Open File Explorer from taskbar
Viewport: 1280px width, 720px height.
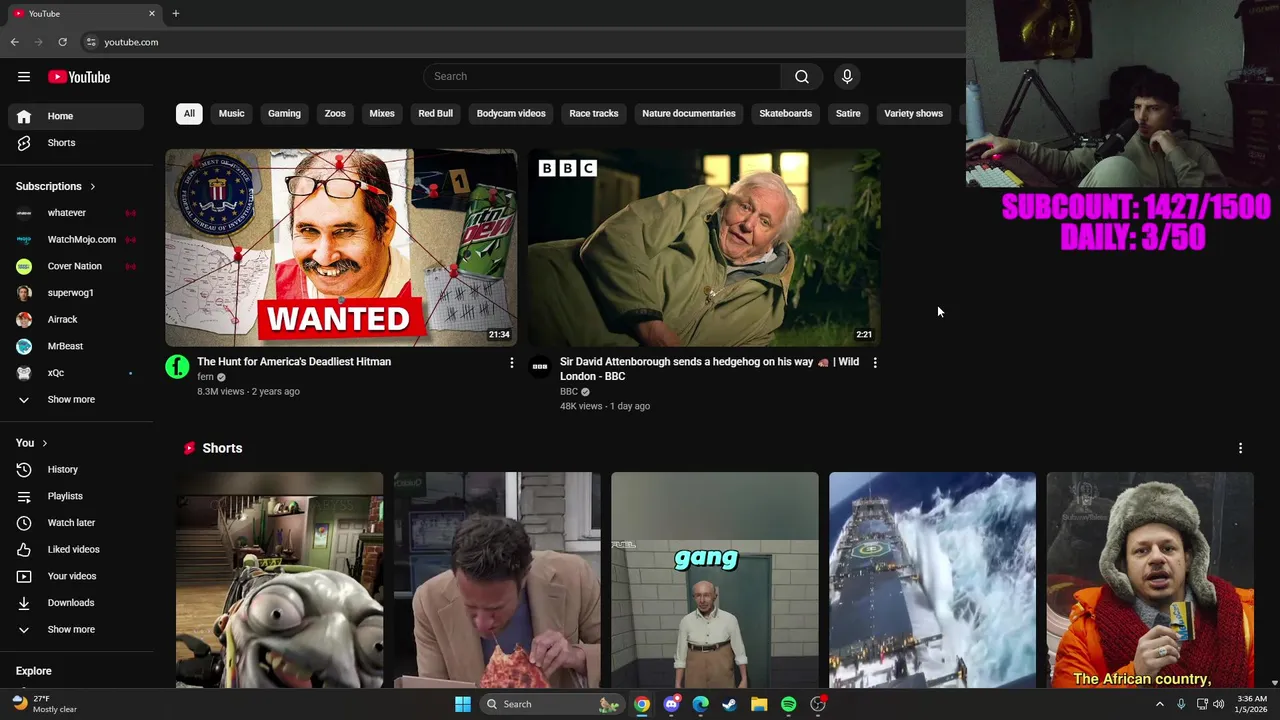pos(759,704)
